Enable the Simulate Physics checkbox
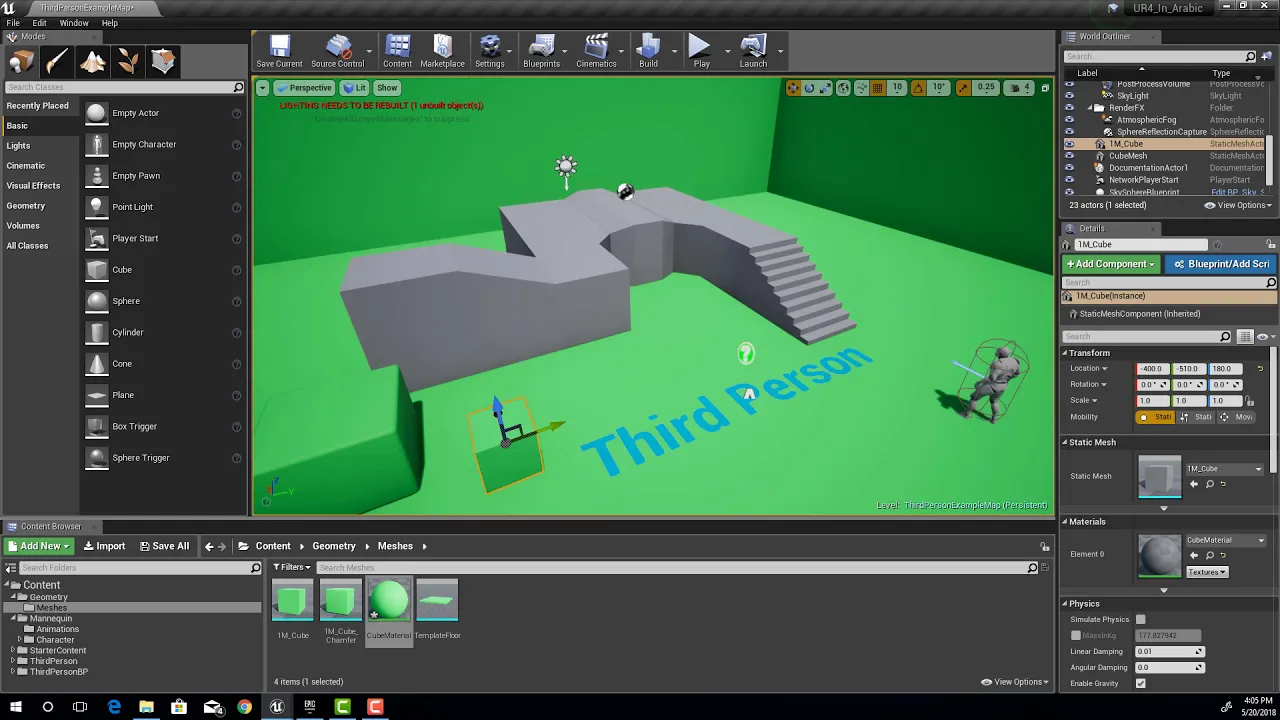Screen dimensions: 1280x720 [1140, 620]
